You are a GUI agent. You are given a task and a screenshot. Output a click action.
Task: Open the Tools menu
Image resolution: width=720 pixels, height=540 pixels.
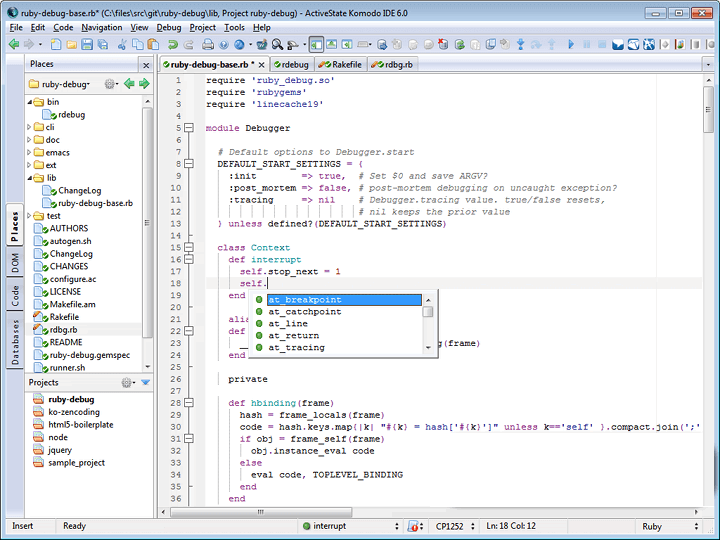click(234, 28)
